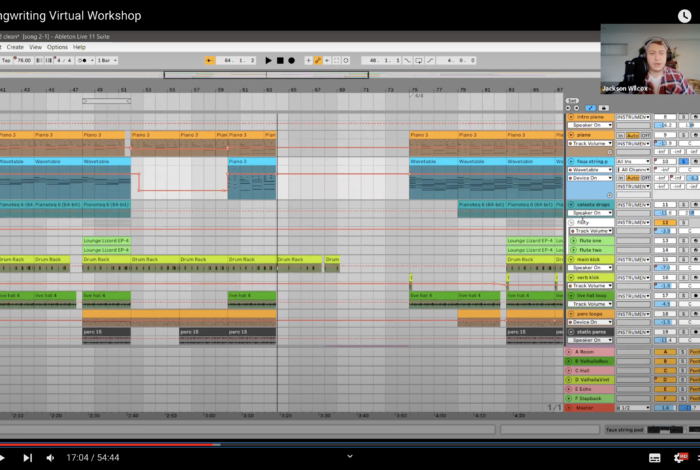
Task: Click the video progress bar
Action: click(350, 444)
